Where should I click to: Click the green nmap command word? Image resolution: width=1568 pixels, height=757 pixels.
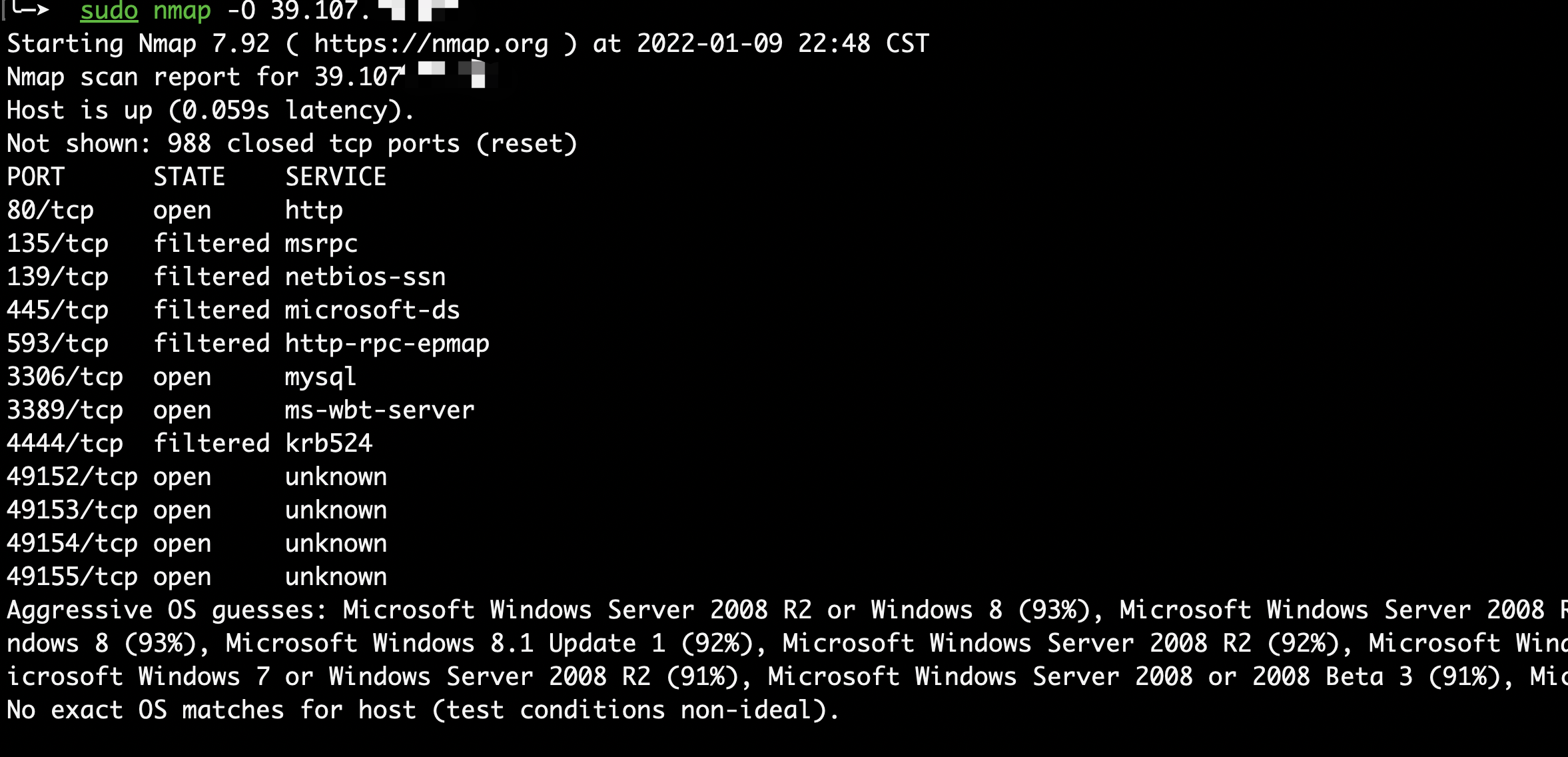click(182, 11)
